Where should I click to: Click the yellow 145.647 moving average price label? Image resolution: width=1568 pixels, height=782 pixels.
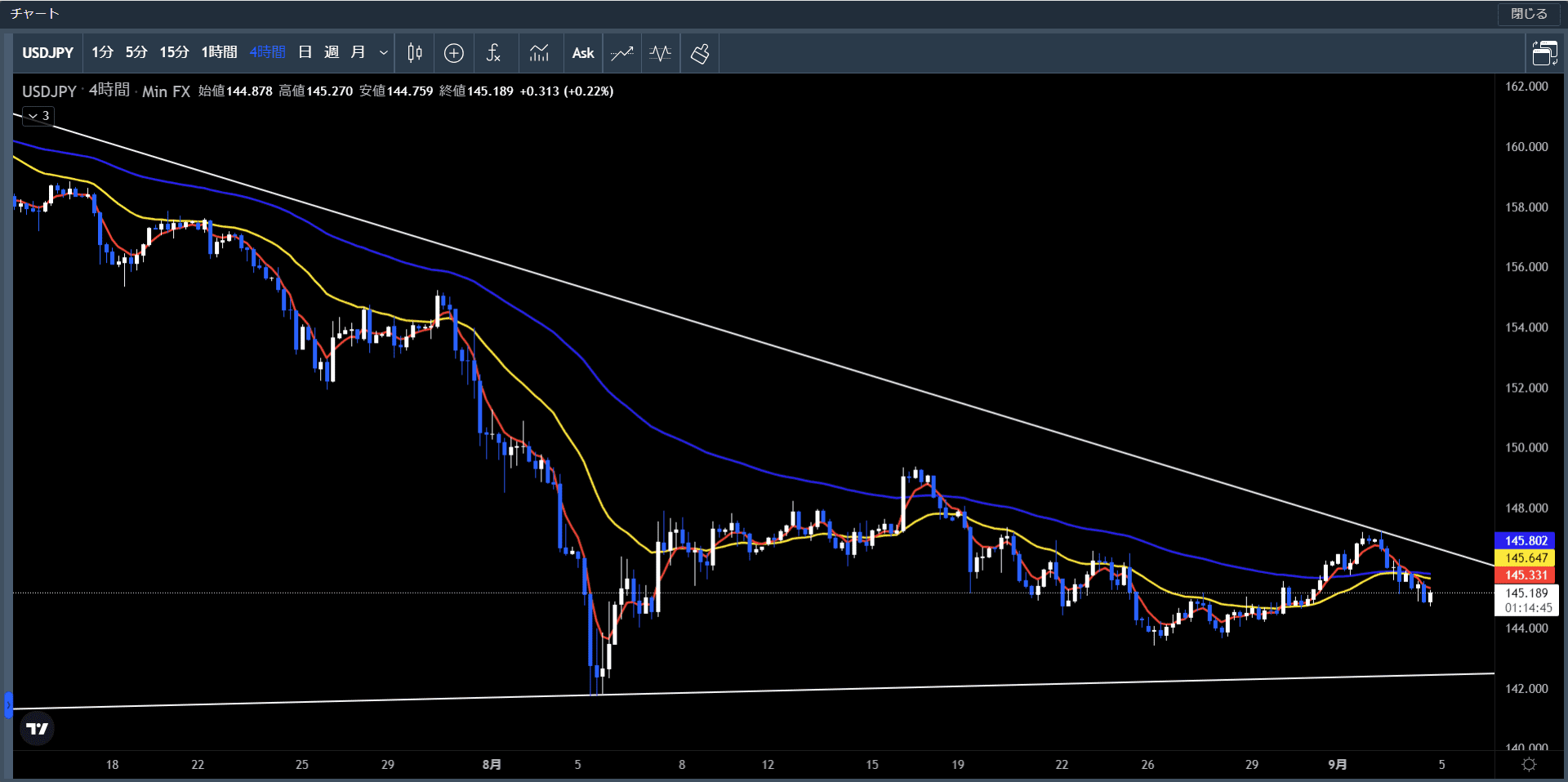pyautogui.click(x=1526, y=558)
